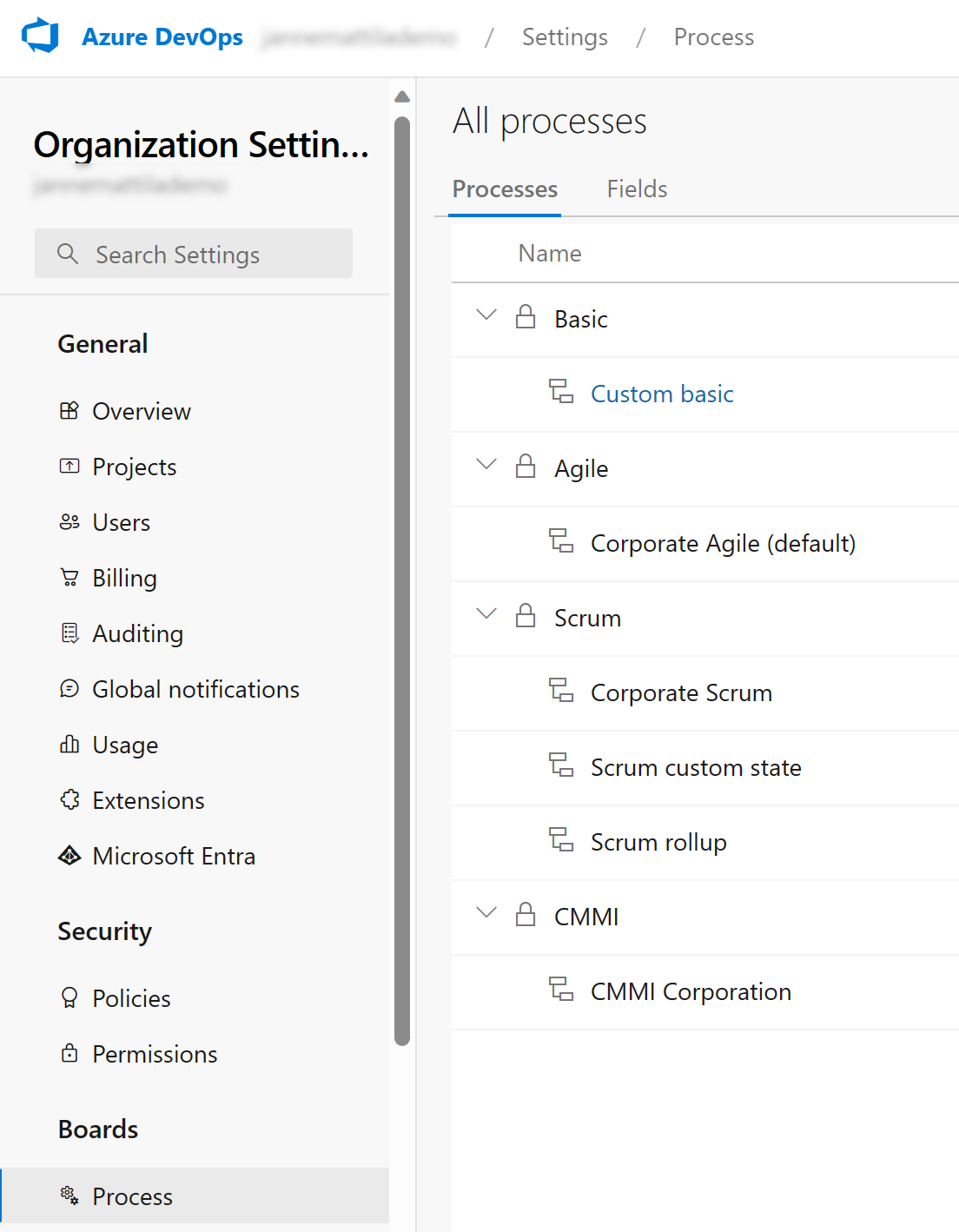This screenshot has height=1232, width=959.
Task: Click inherited process icon beside Corporate Agile
Action: (561, 541)
